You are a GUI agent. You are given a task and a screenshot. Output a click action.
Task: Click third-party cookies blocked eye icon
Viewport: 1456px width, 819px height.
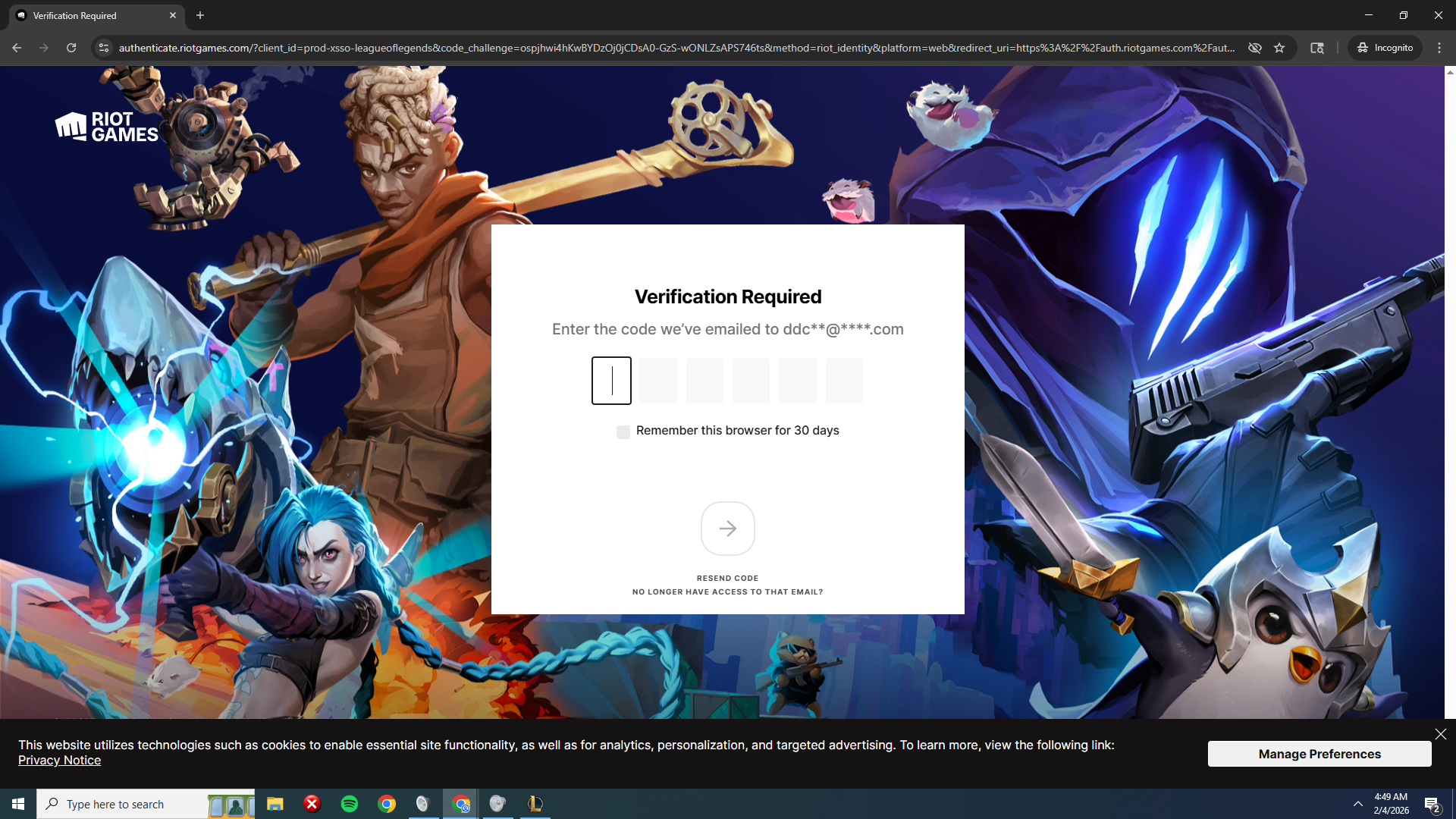click(1255, 48)
